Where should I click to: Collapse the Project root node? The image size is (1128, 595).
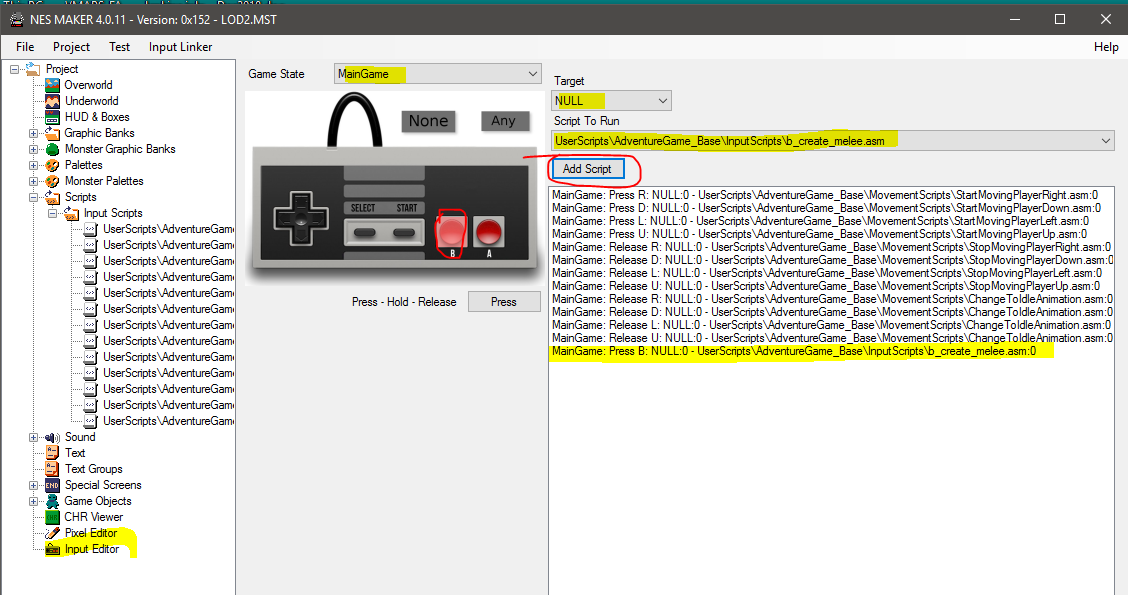click(x=14, y=69)
